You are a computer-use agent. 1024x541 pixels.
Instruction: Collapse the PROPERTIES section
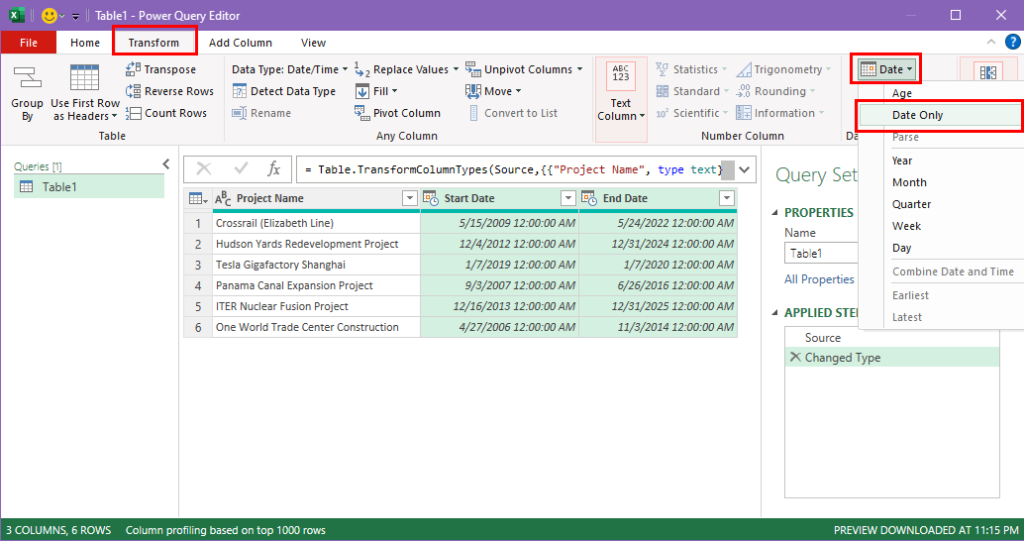click(775, 212)
